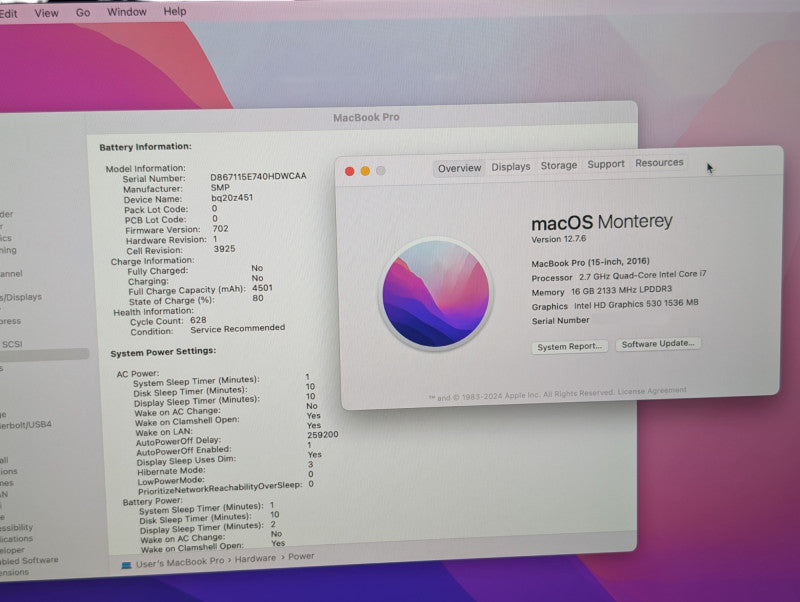Image resolution: width=800 pixels, height=602 pixels.
Task: Click the macOS Monterey logo image
Action: click(x=436, y=294)
